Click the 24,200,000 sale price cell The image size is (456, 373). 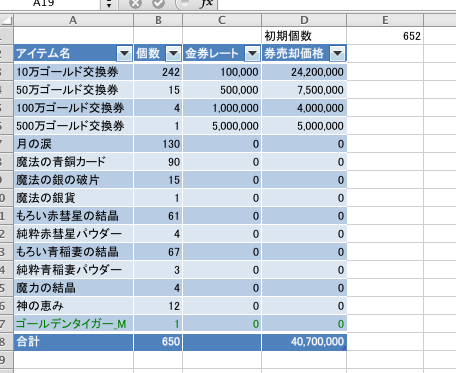pyautogui.click(x=304, y=72)
